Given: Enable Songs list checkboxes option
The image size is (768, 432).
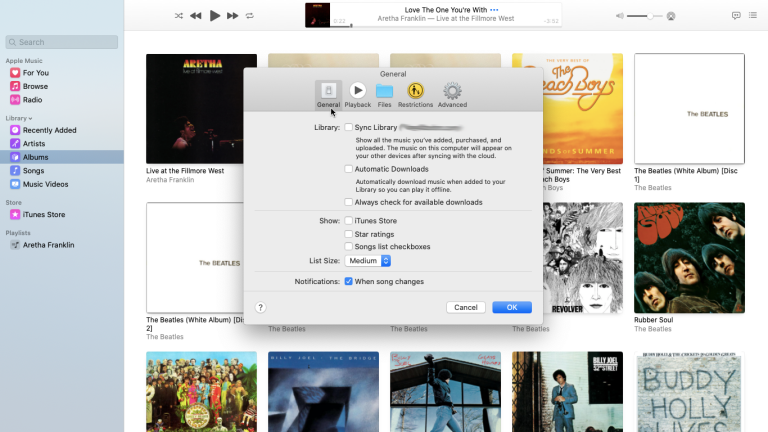Looking at the screenshot, I should tap(348, 246).
